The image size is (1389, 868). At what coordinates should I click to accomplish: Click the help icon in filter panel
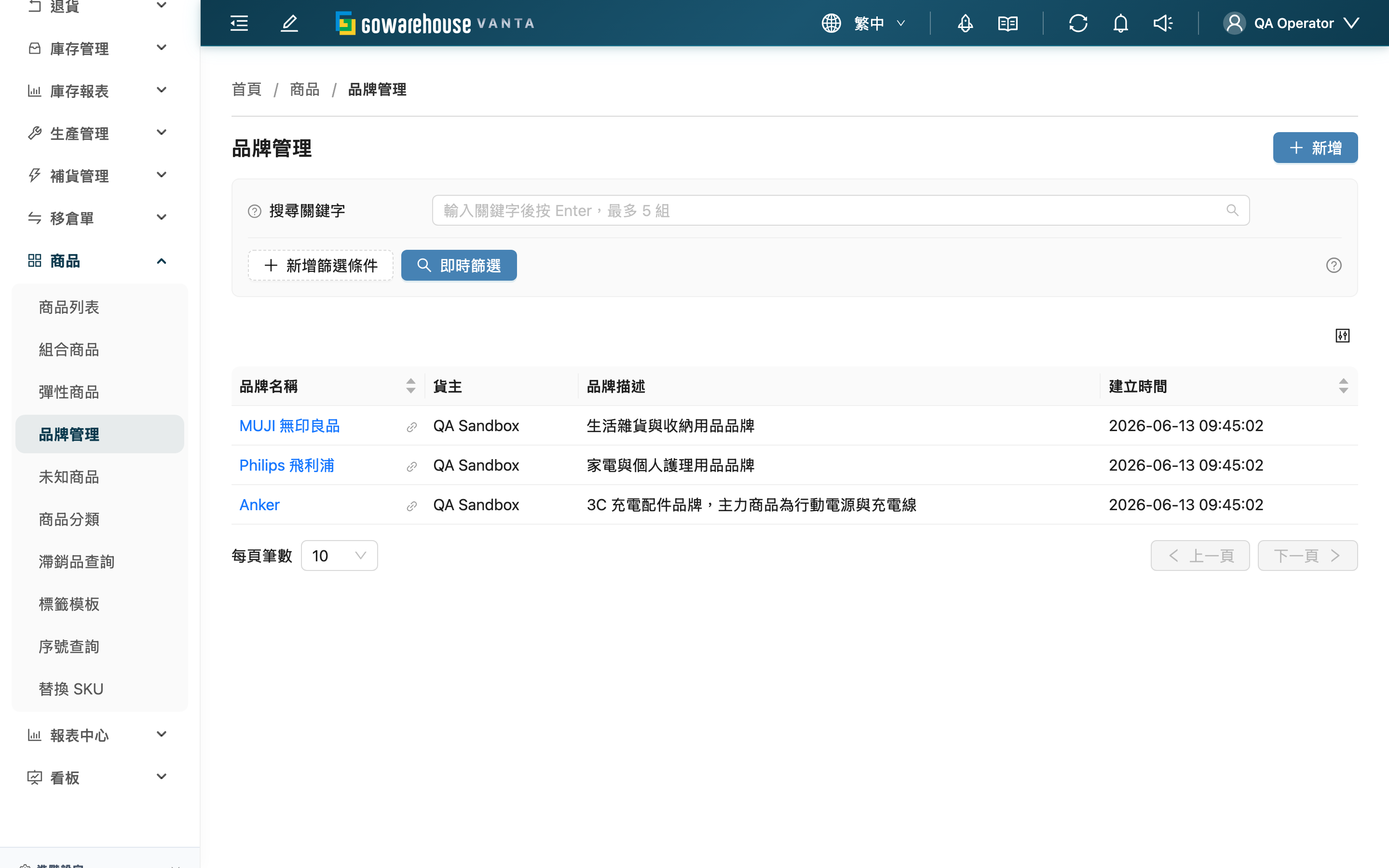(1334, 265)
